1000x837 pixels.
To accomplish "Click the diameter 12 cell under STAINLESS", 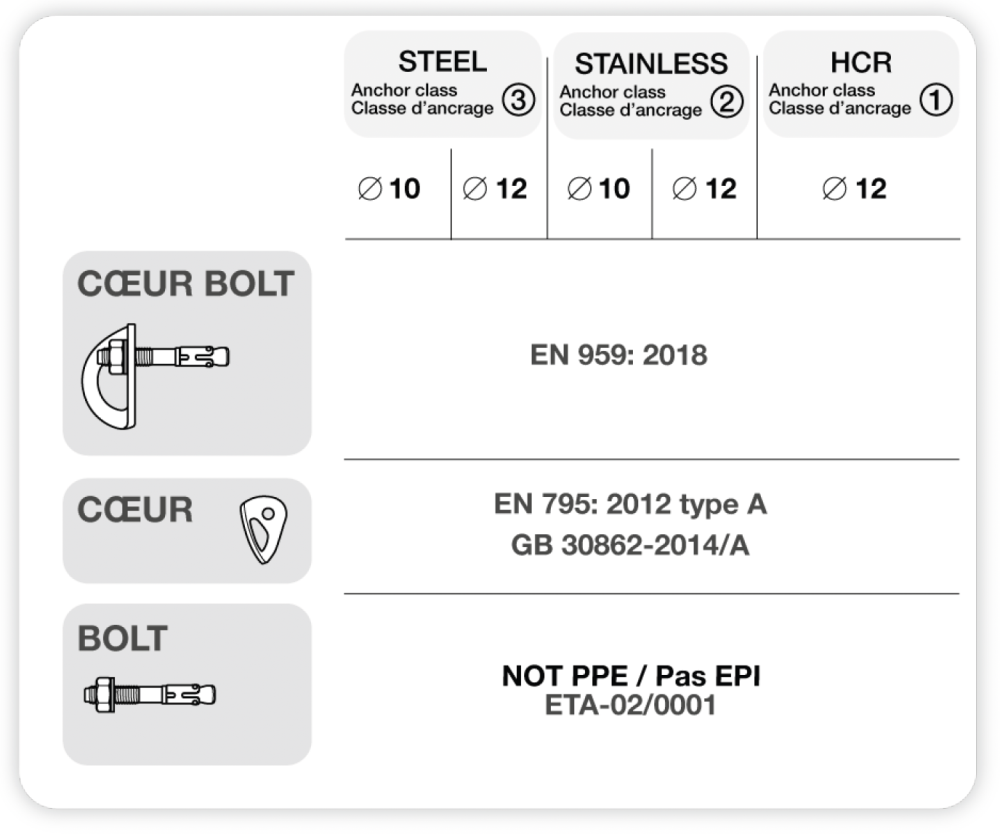I will (x=706, y=189).
